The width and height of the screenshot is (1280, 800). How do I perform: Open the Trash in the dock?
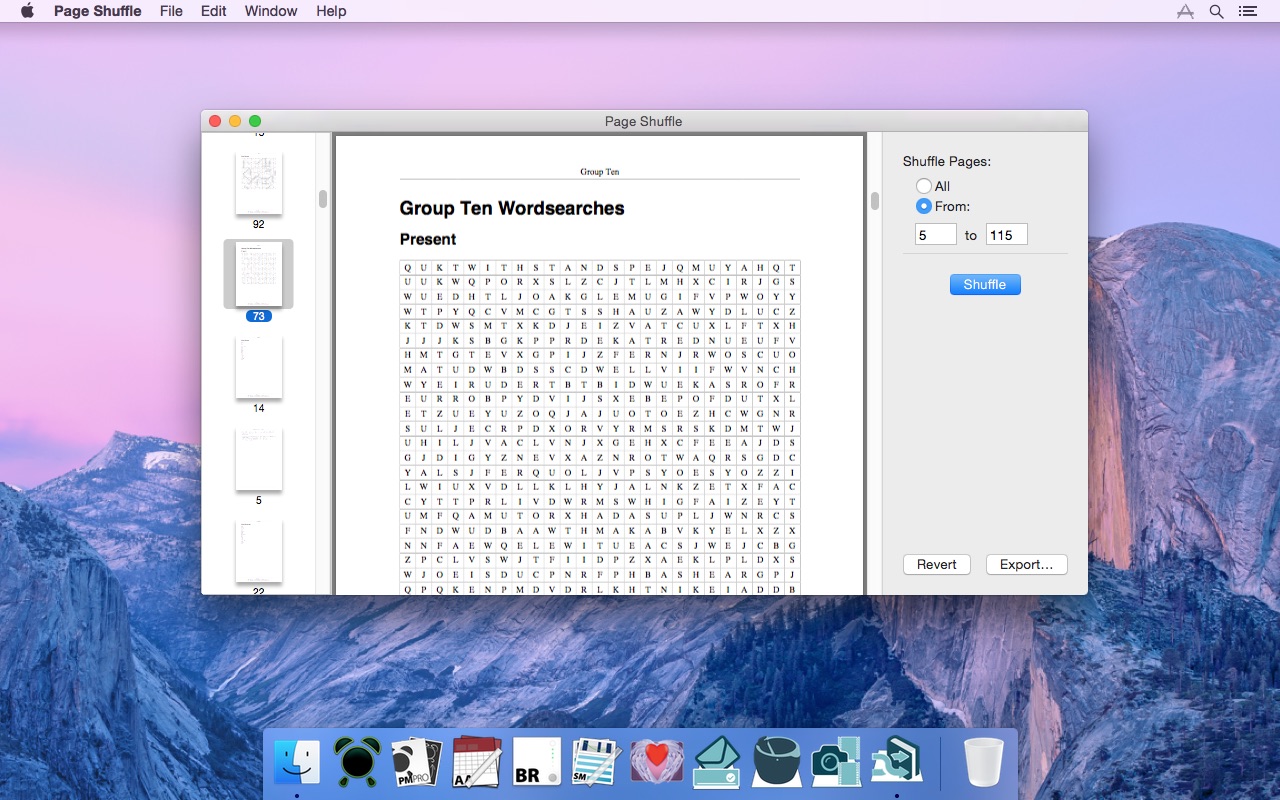pyautogui.click(x=984, y=762)
